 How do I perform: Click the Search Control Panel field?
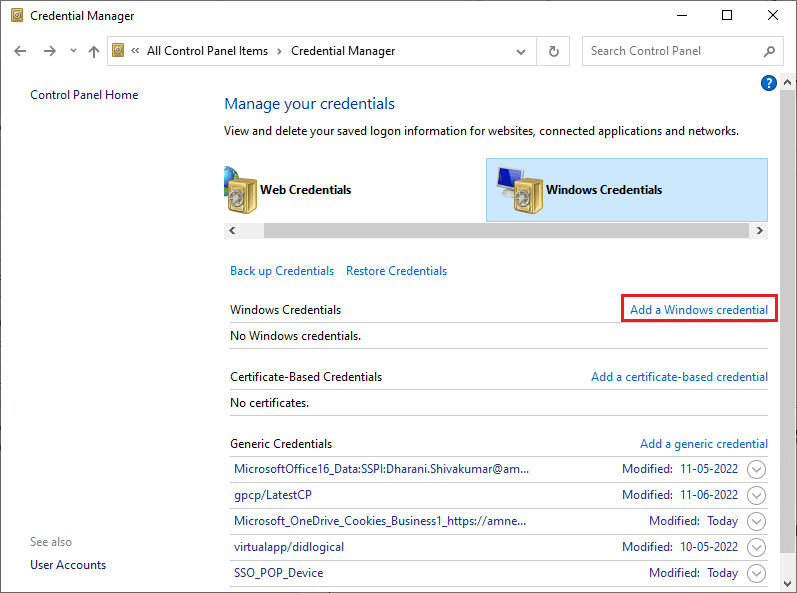pyautogui.click(x=683, y=51)
